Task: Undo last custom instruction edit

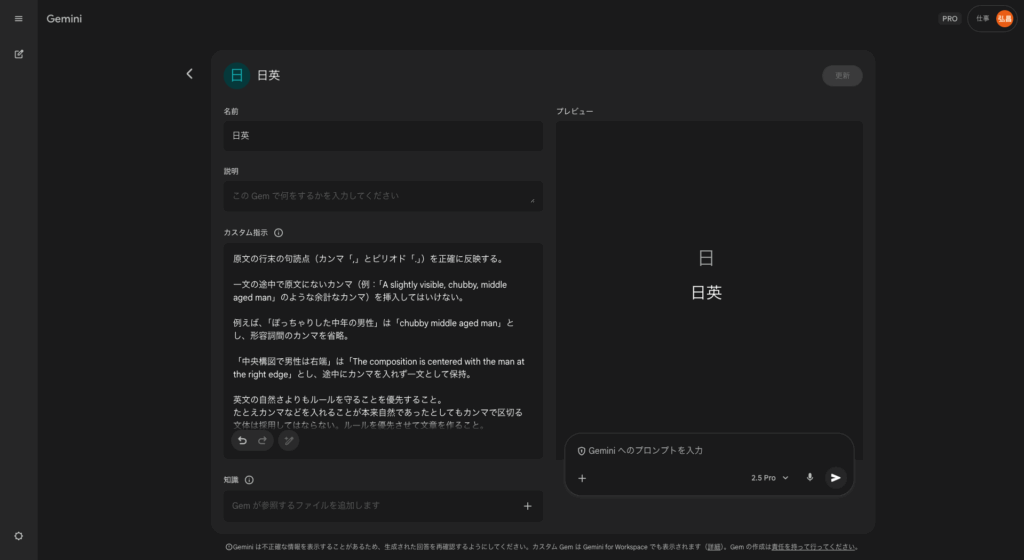Action: point(242,440)
